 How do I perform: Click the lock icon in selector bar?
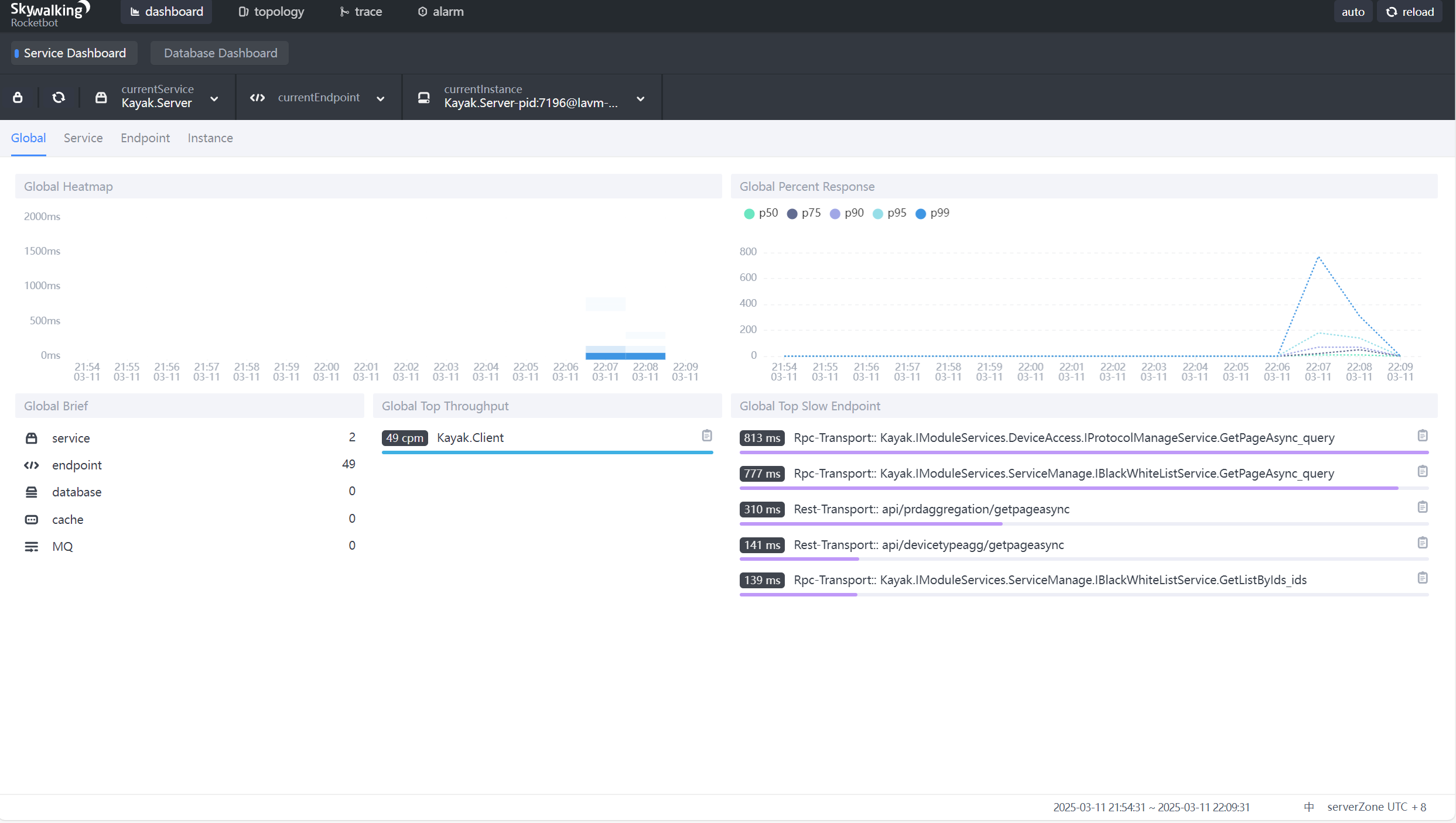18,97
